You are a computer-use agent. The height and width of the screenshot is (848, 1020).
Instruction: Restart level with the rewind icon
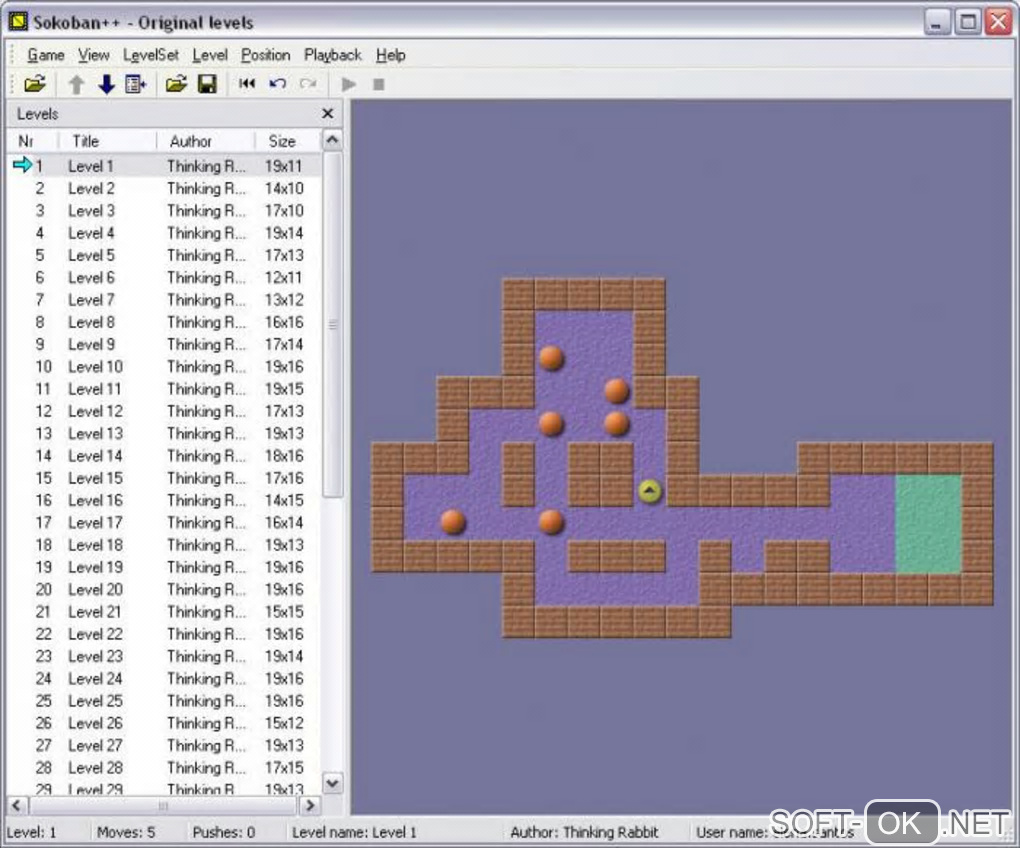pos(247,84)
